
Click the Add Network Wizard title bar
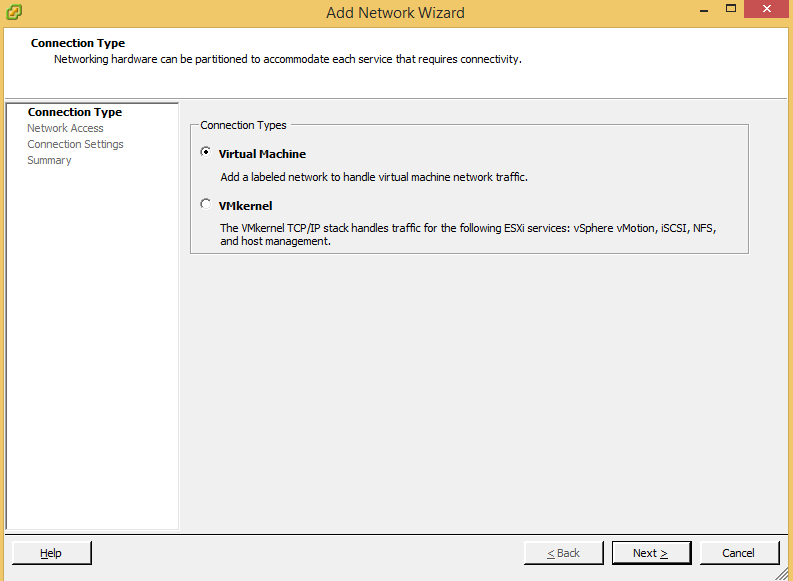click(395, 13)
